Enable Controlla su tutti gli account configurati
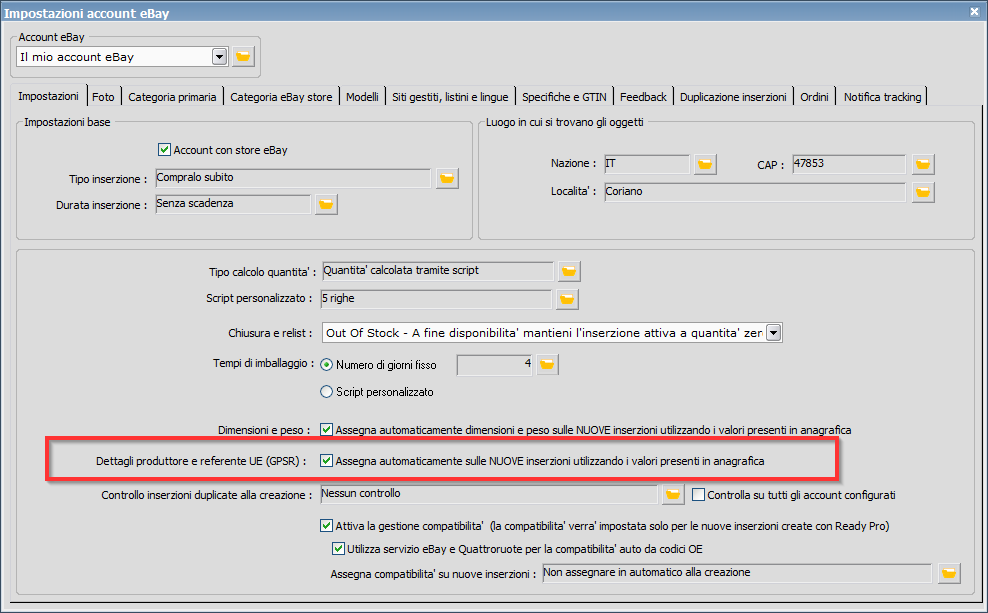 pyautogui.click(x=698, y=495)
